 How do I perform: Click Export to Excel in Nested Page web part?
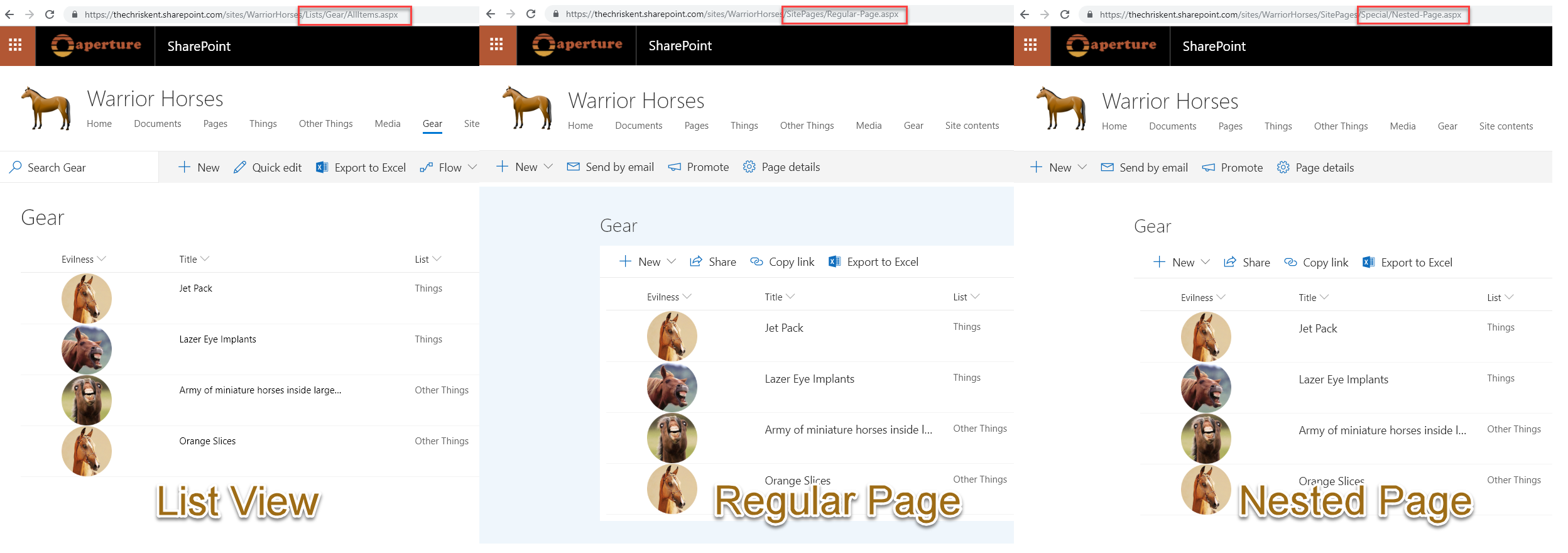click(1408, 262)
